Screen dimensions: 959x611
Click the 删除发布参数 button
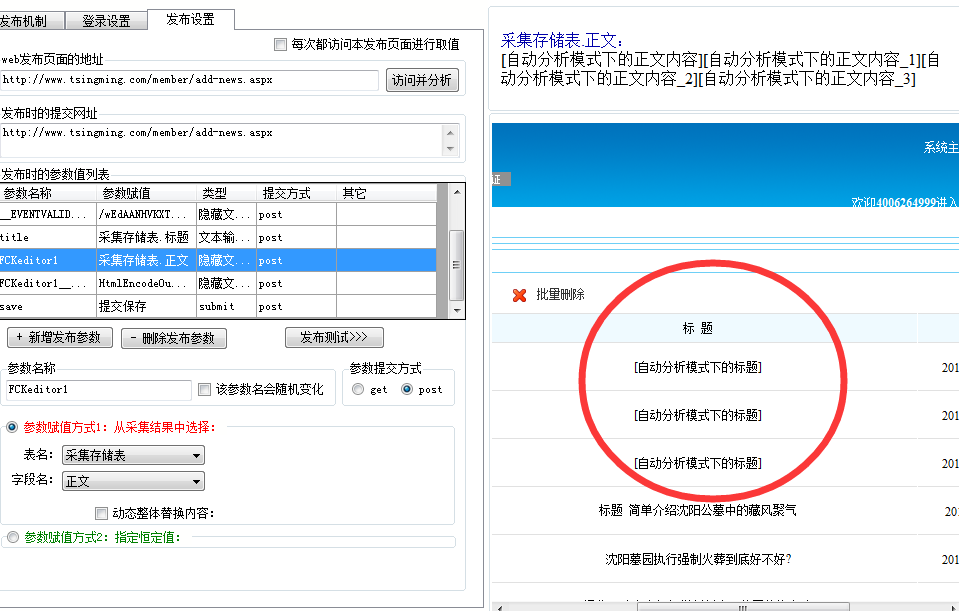(174, 338)
